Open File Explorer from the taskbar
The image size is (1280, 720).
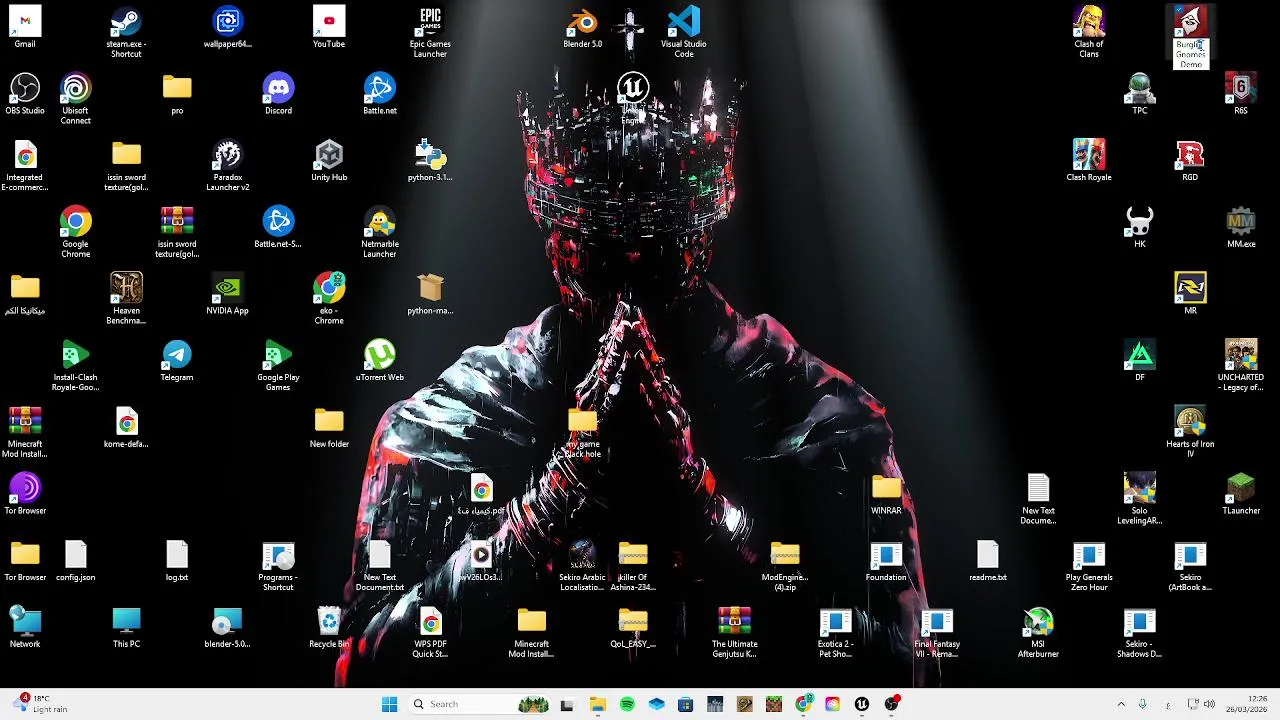597,704
